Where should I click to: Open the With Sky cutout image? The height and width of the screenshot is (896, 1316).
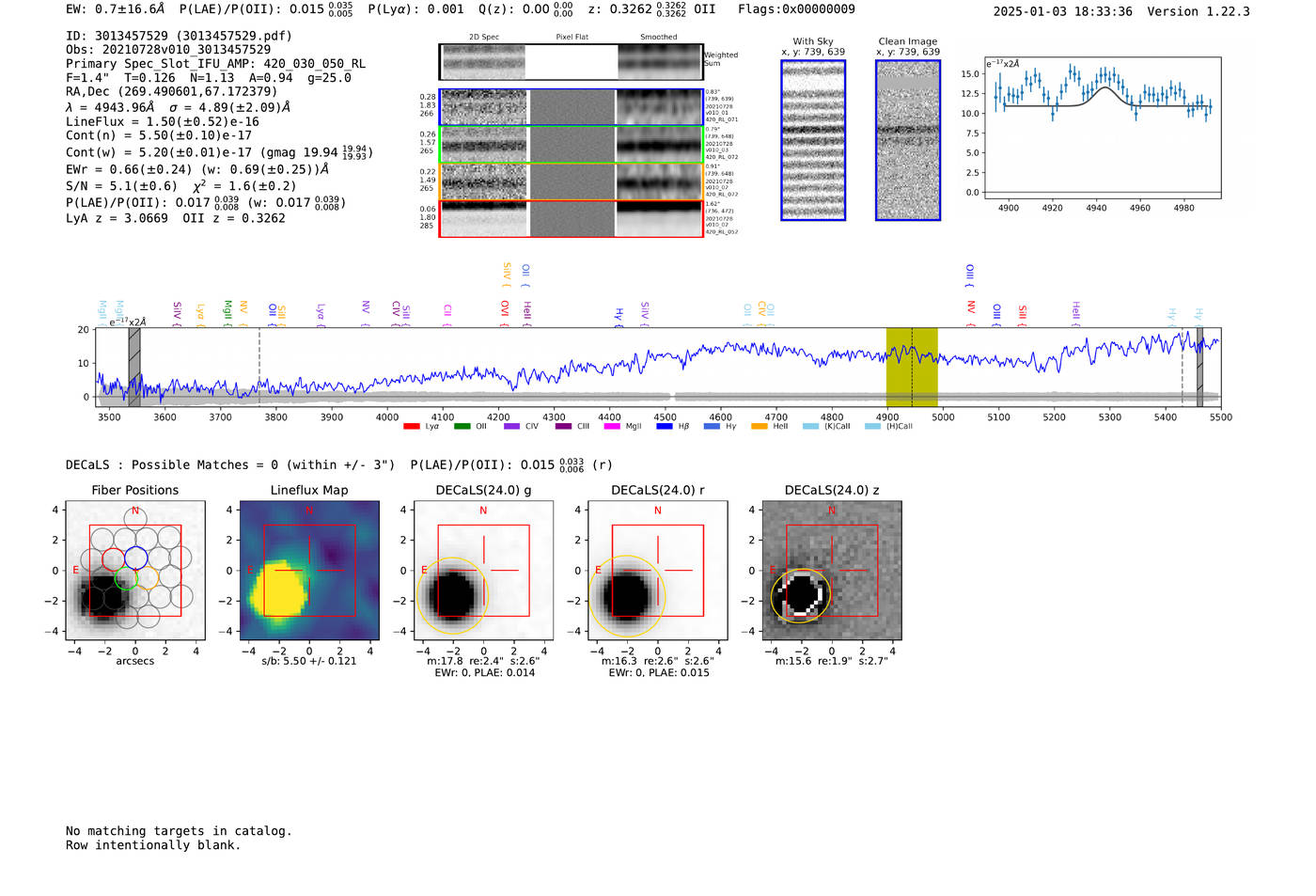[x=813, y=140]
